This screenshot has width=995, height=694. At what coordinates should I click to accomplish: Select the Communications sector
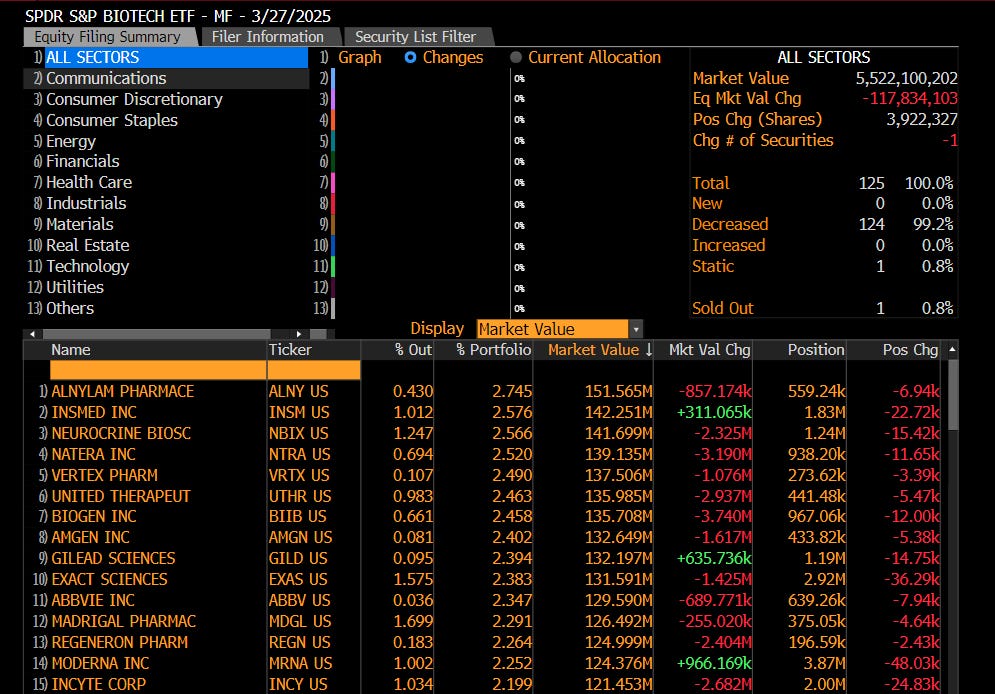[x=166, y=78]
